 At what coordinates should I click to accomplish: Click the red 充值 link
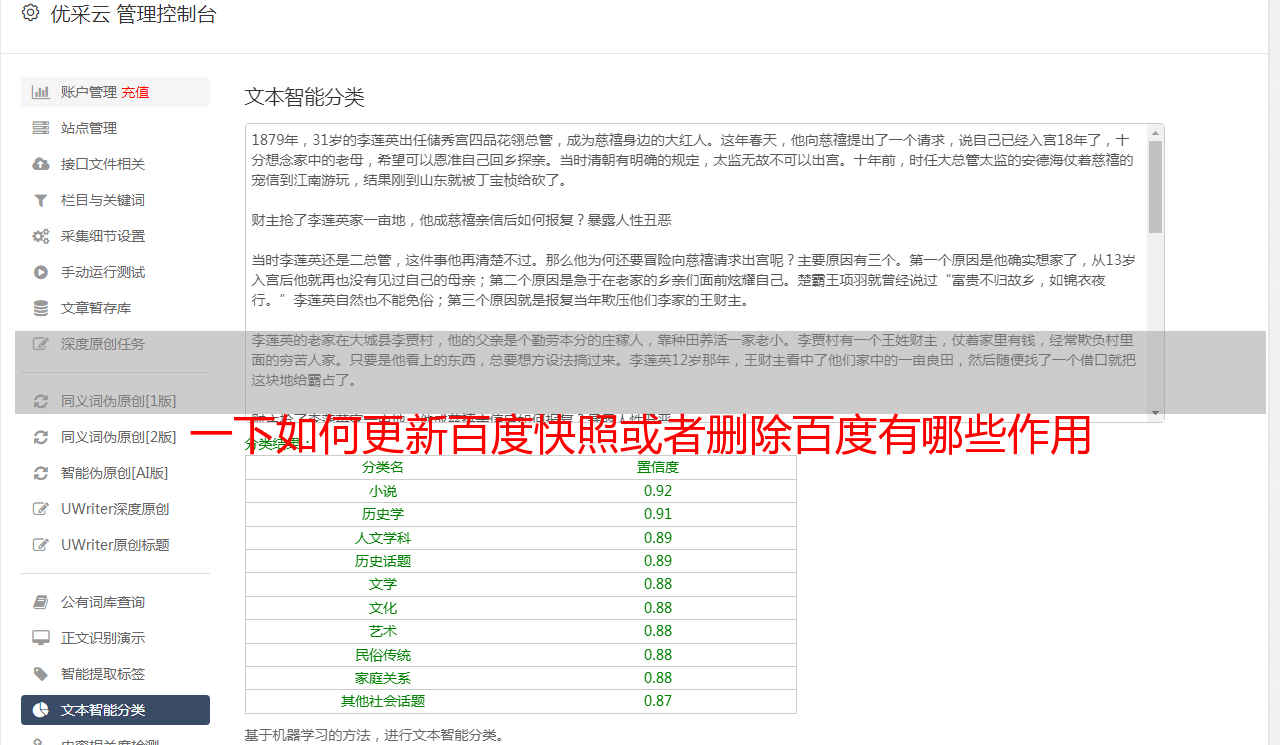tap(135, 92)
